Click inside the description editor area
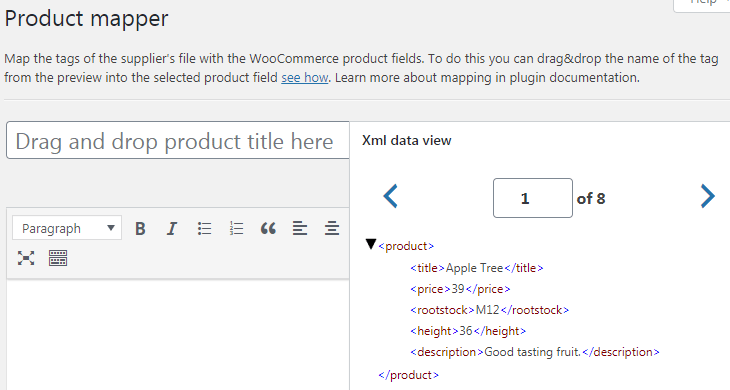The height and width of the screenshot is (390, 730). click(x=178, y=335)
